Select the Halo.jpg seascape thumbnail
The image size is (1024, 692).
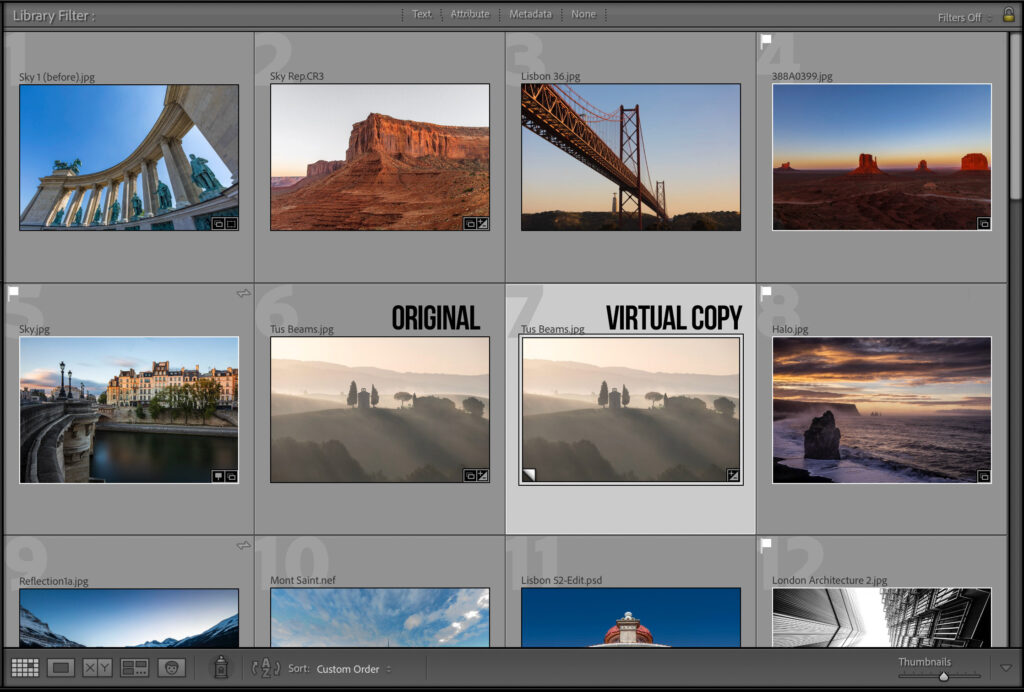tap(882, 410)
